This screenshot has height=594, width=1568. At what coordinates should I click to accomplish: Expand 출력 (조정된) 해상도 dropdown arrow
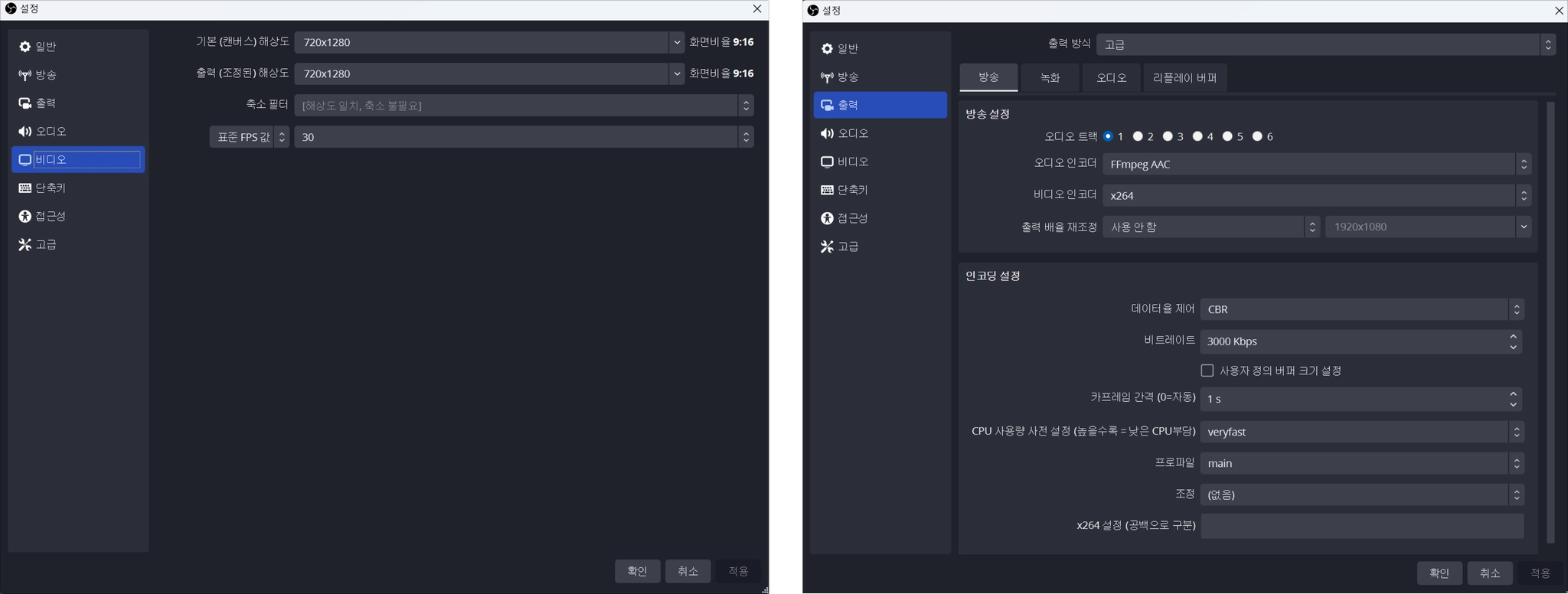point(677,73)
